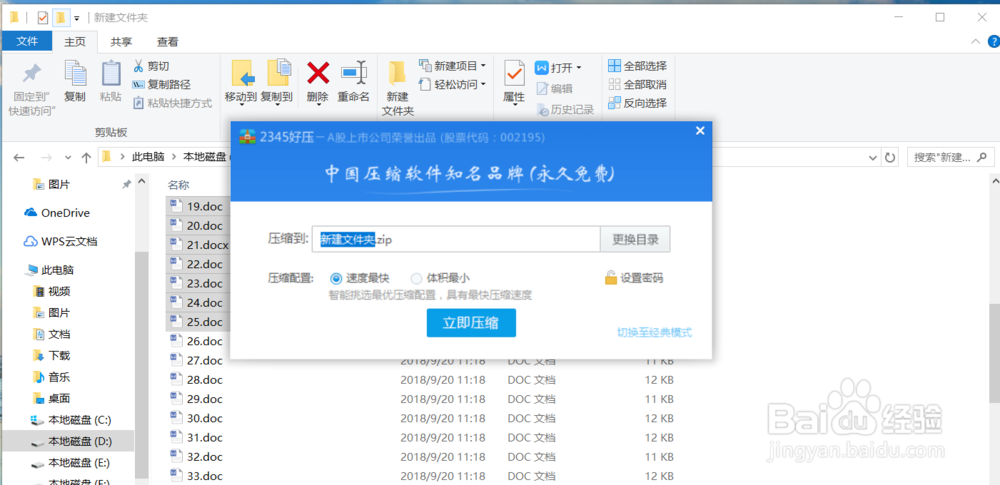Click History (历史记录) in ribbon

[565, 110]
